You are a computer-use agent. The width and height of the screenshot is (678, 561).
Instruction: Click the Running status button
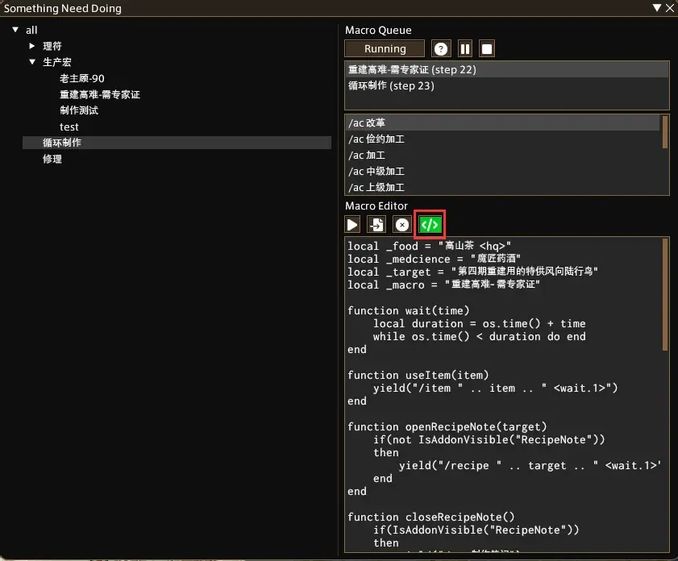click(385, 48)
